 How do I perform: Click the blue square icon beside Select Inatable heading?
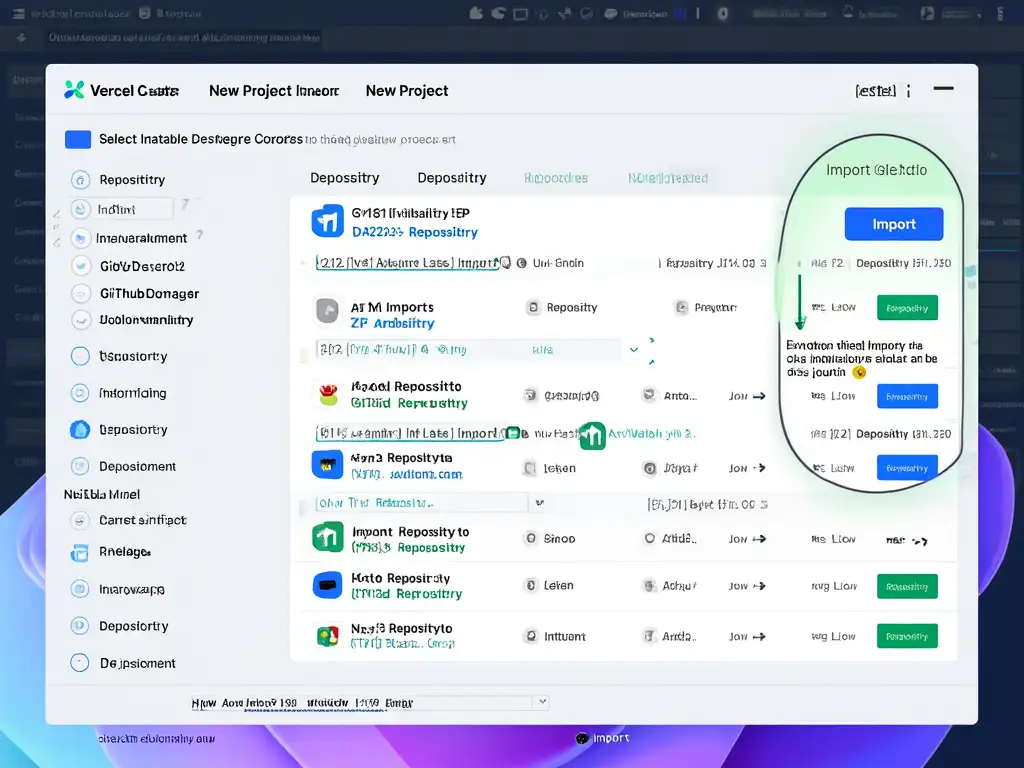point(78,139)
